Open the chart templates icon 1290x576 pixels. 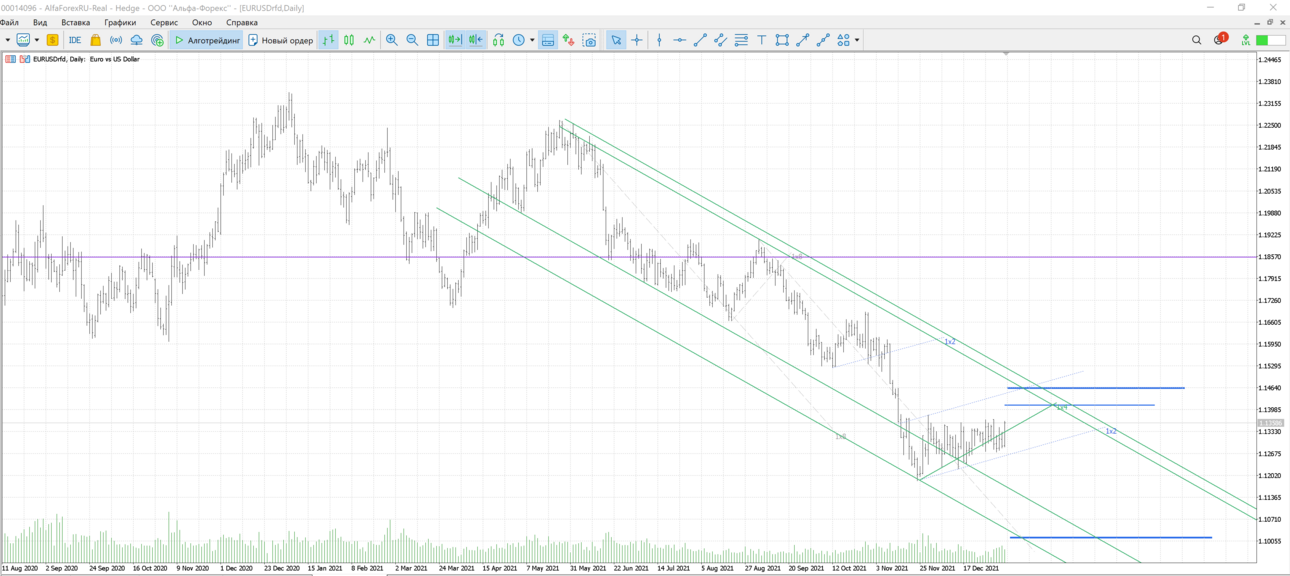pyautogui.click(x=548, y=40)
